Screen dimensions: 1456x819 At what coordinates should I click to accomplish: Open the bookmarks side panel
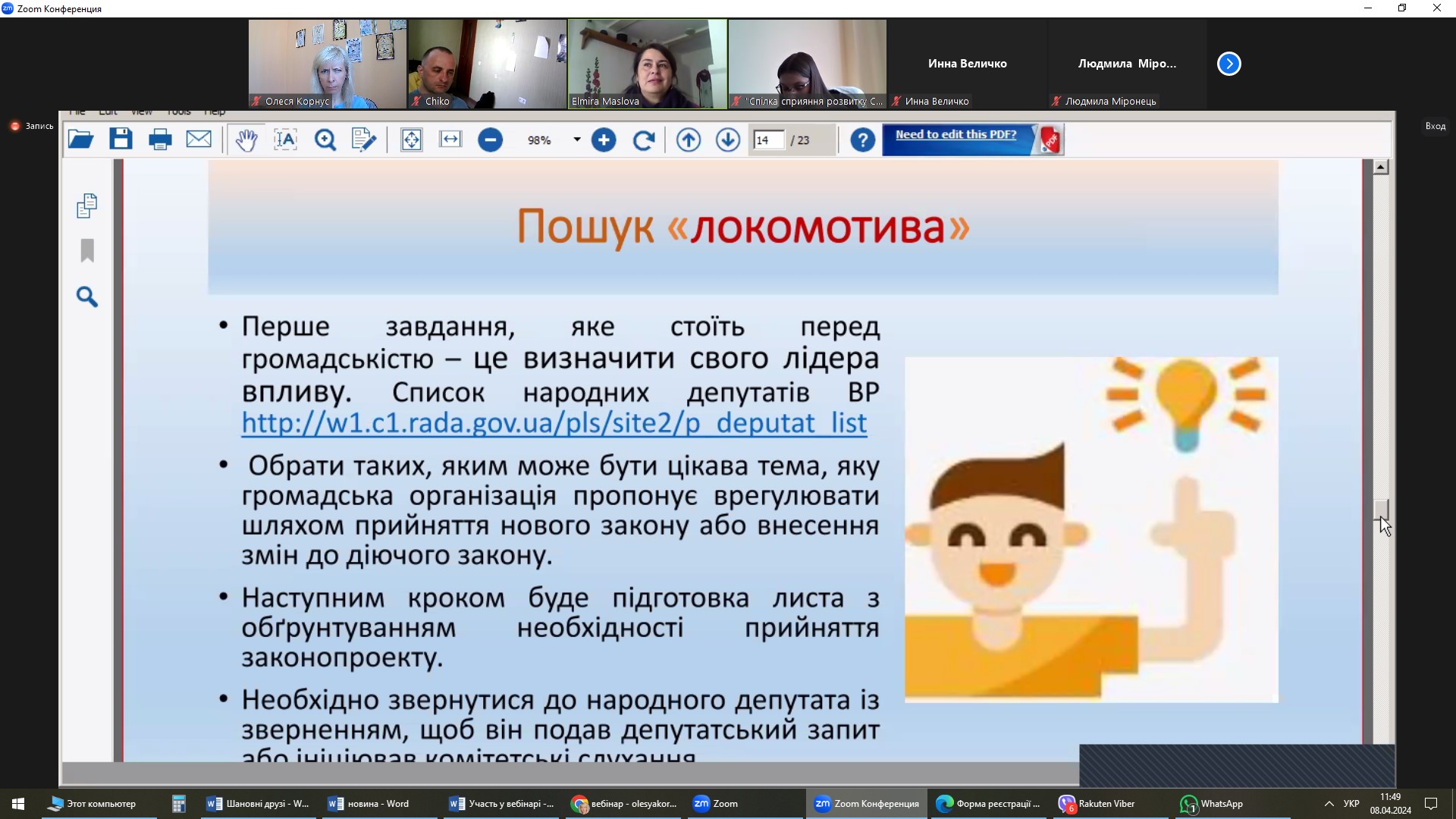coord(87,251)
